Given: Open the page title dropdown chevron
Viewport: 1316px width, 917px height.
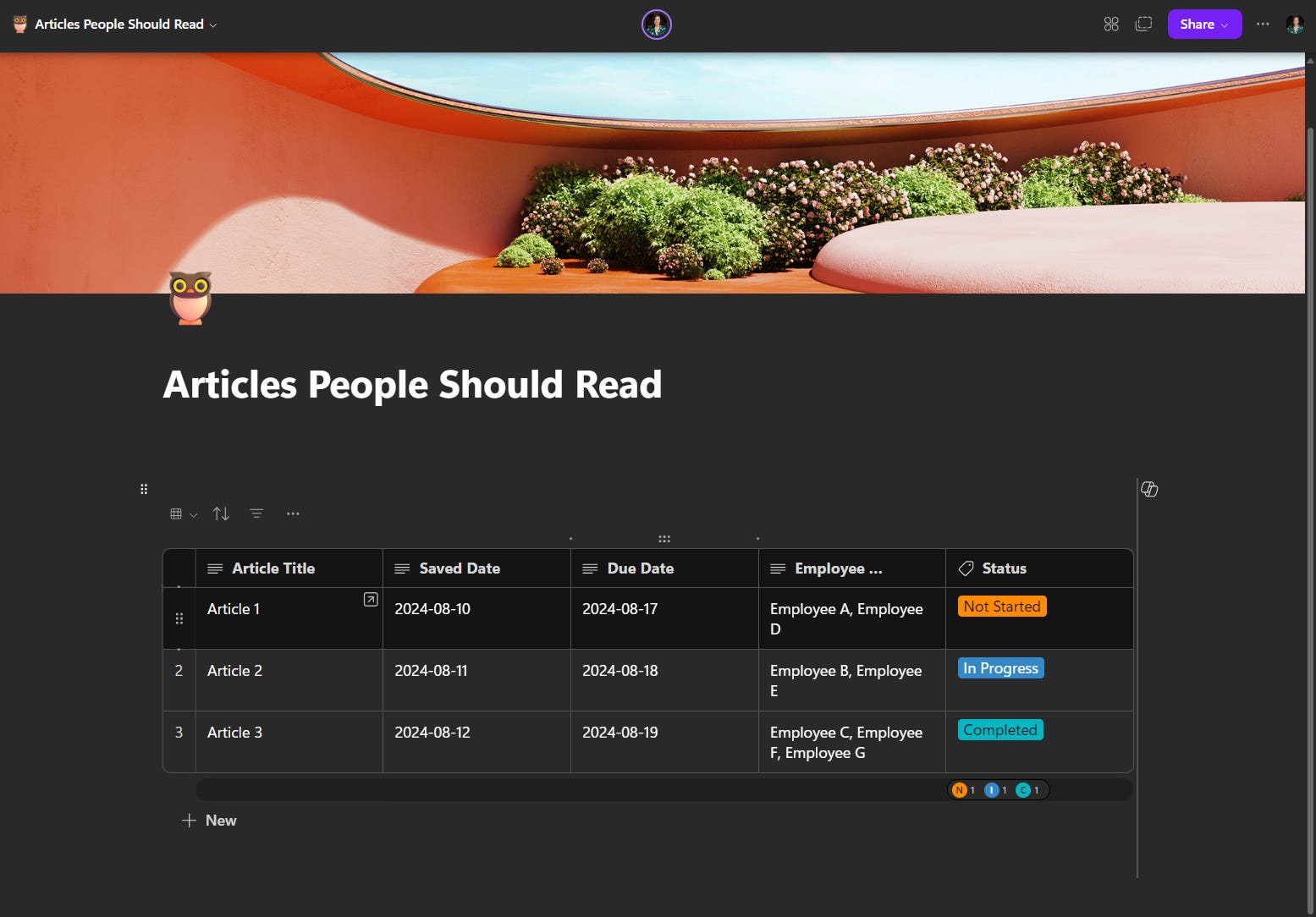Looking at the screenshot, I should [x=213, y=25].
